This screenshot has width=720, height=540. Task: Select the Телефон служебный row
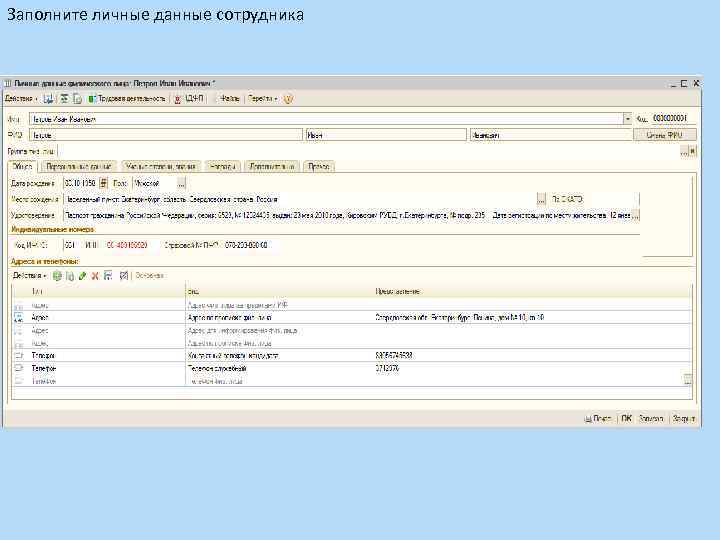352,368
